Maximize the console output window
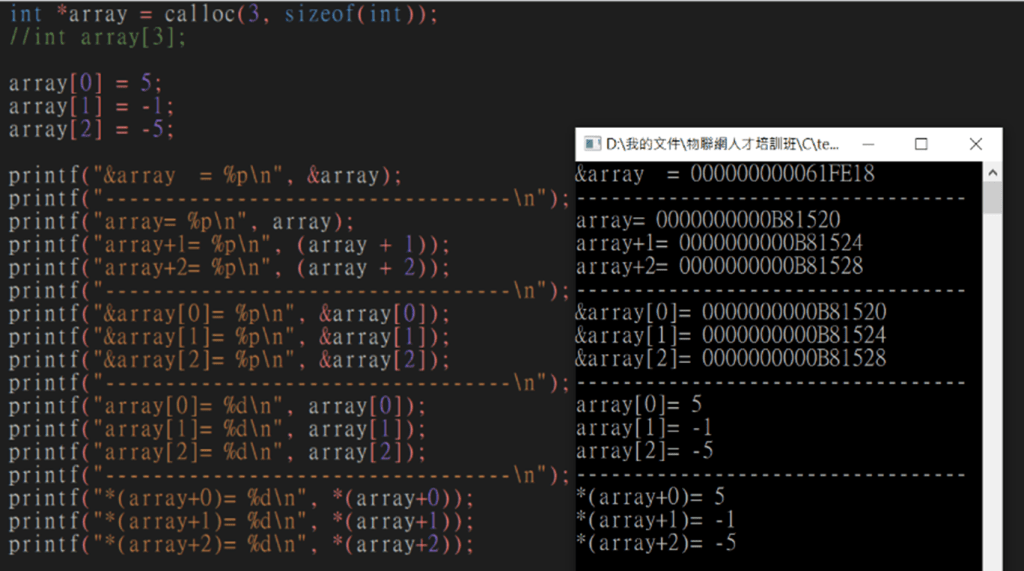1024x571 pixels. tap(921, 144)
